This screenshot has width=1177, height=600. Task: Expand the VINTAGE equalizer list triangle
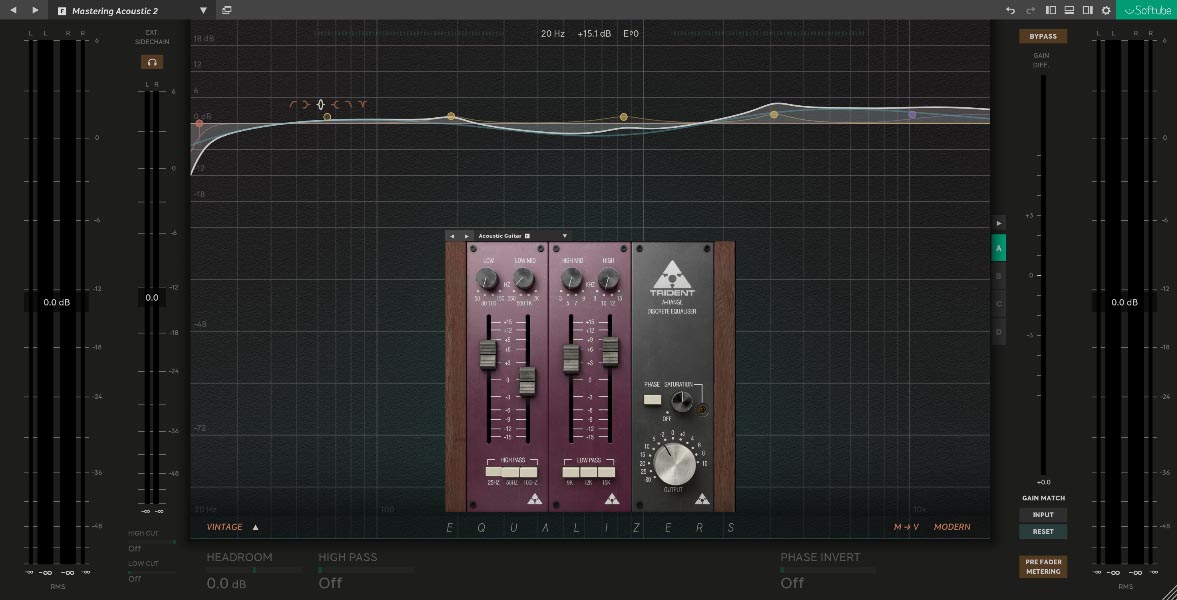(255, 527)
